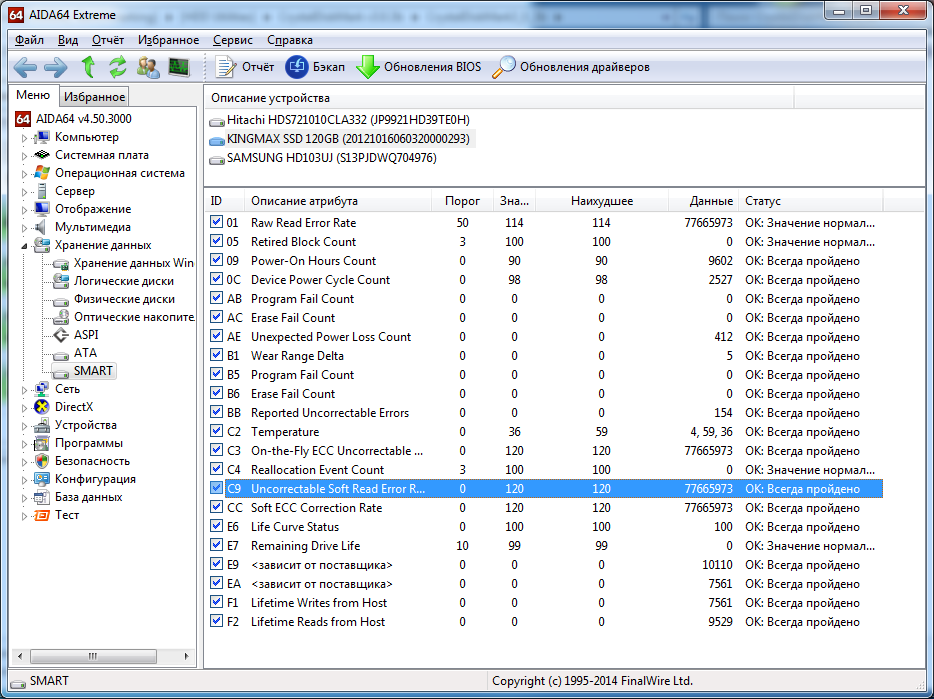Expand the Компьютер tree node arrow
The height and width of the screenshot is (699, 934).
click(x=24, y=138)
